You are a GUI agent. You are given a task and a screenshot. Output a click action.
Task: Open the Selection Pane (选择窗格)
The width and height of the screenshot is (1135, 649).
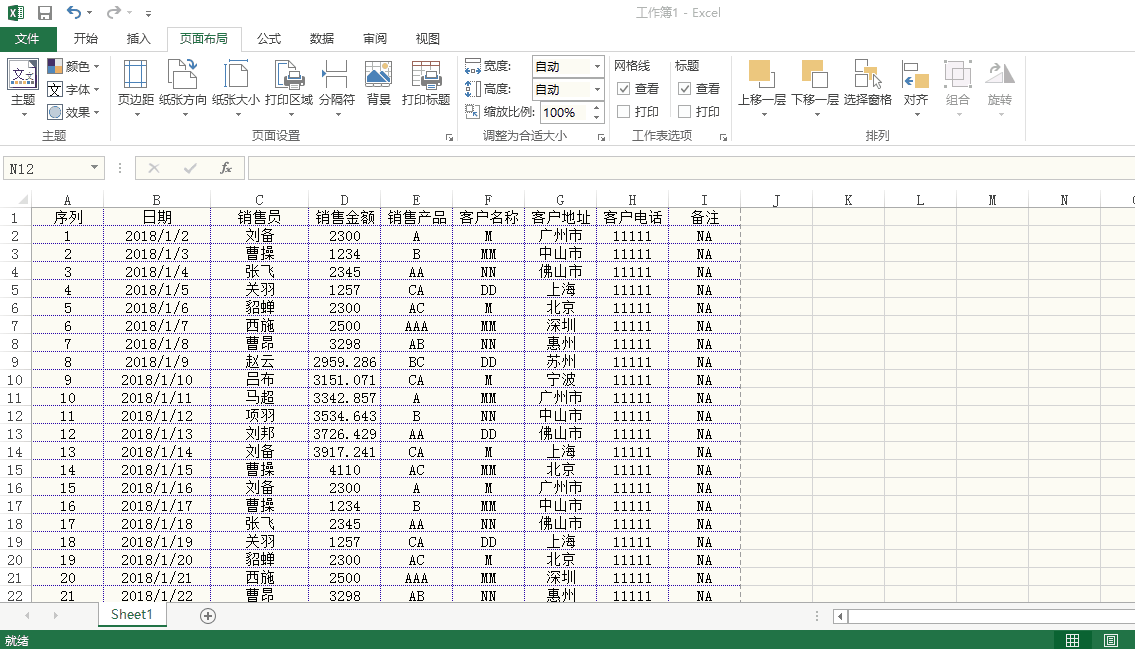click(867, 84)
